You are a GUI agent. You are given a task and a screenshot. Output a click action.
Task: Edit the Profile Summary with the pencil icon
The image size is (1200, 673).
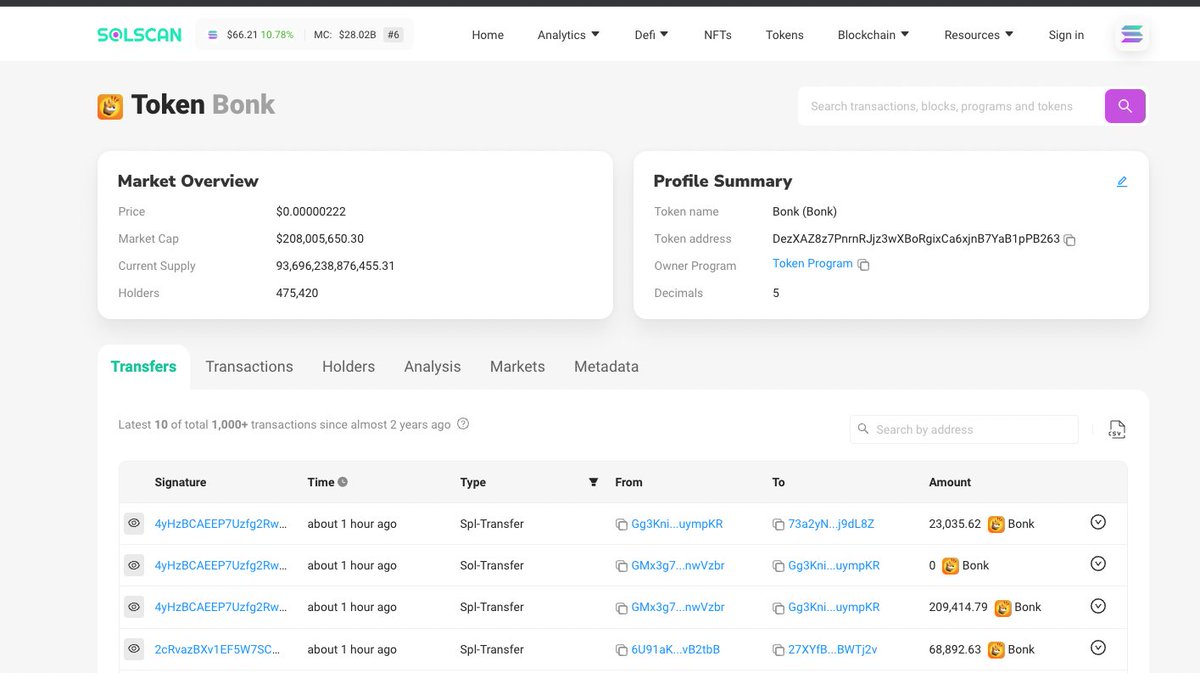point(1121,181)
